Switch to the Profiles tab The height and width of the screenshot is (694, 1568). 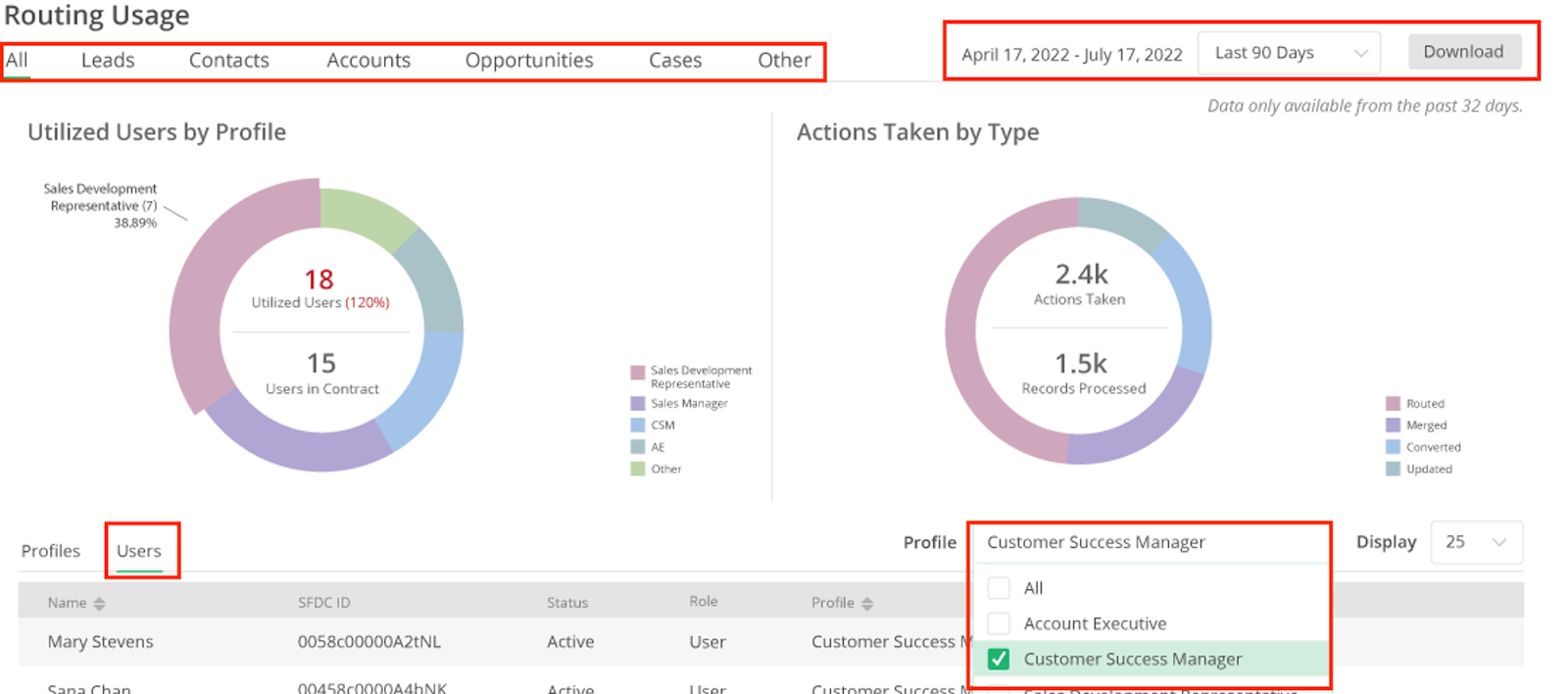[x=51, y=551]
